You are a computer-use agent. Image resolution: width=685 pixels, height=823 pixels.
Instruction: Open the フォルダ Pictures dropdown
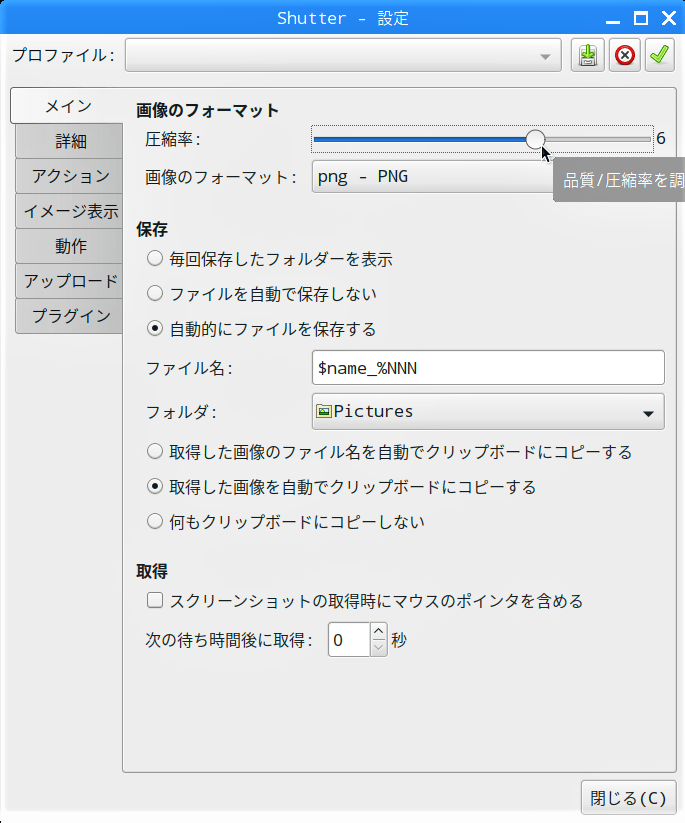point(488,412)
